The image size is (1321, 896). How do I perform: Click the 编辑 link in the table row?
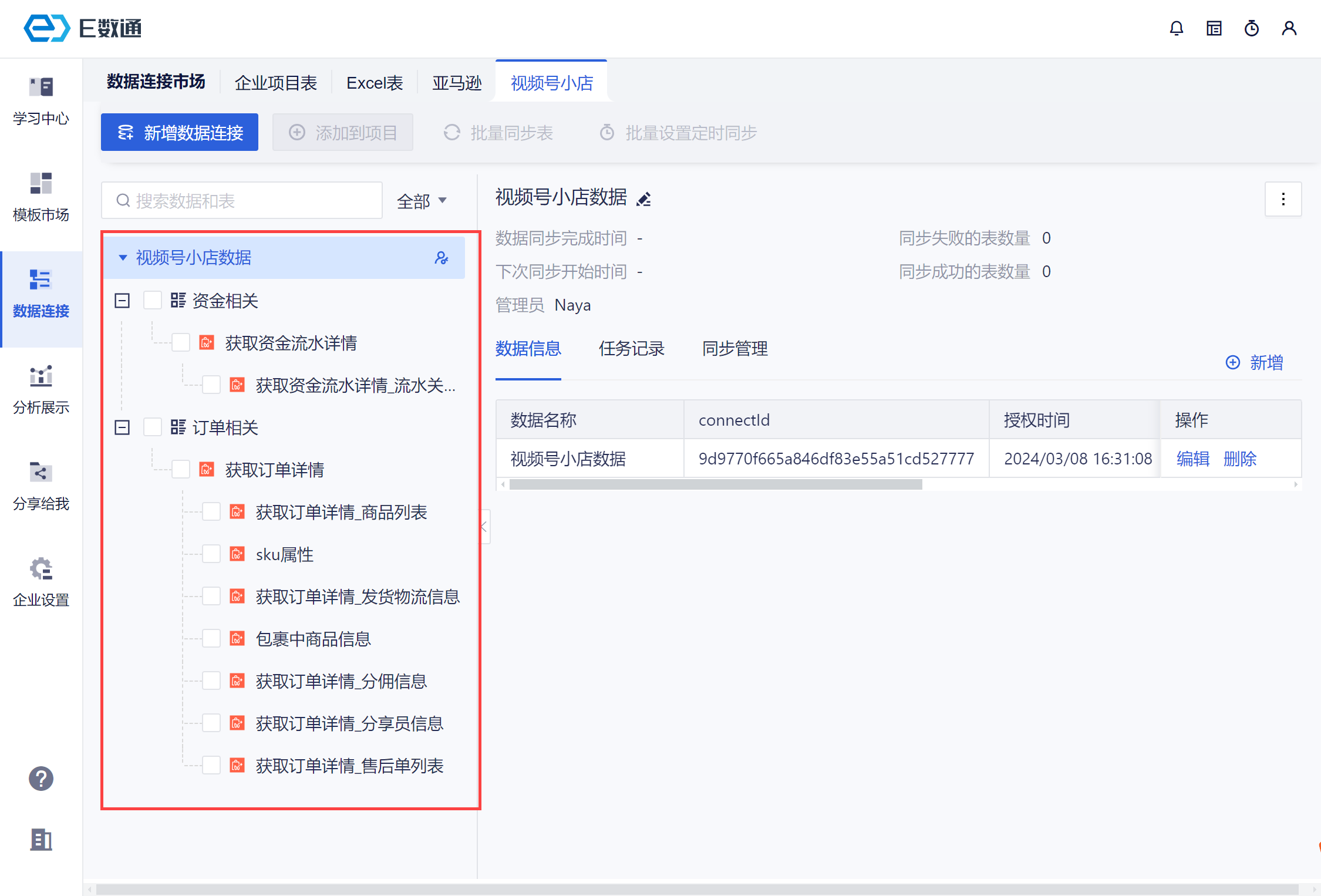coord(1192,459)
